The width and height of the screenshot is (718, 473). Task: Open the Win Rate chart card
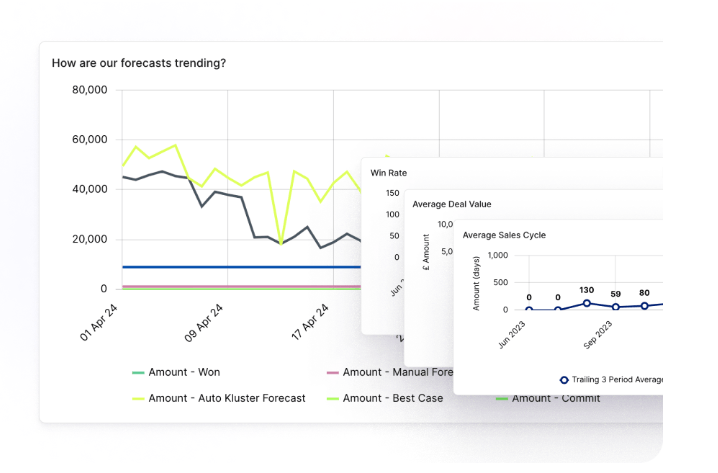388,173
